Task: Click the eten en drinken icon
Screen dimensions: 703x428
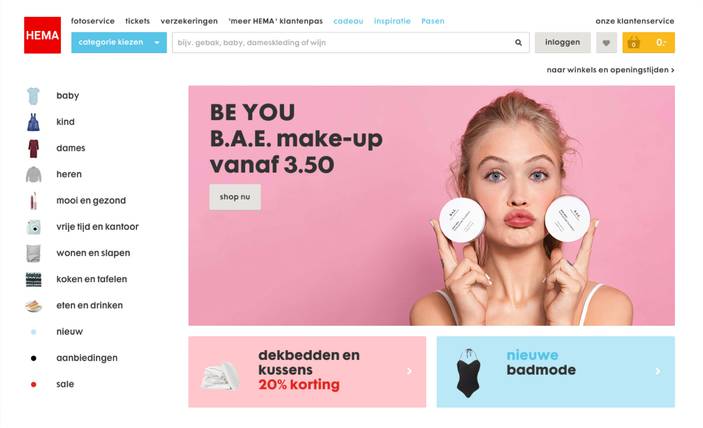Action: pyautogui.click(x=34, y=306)
